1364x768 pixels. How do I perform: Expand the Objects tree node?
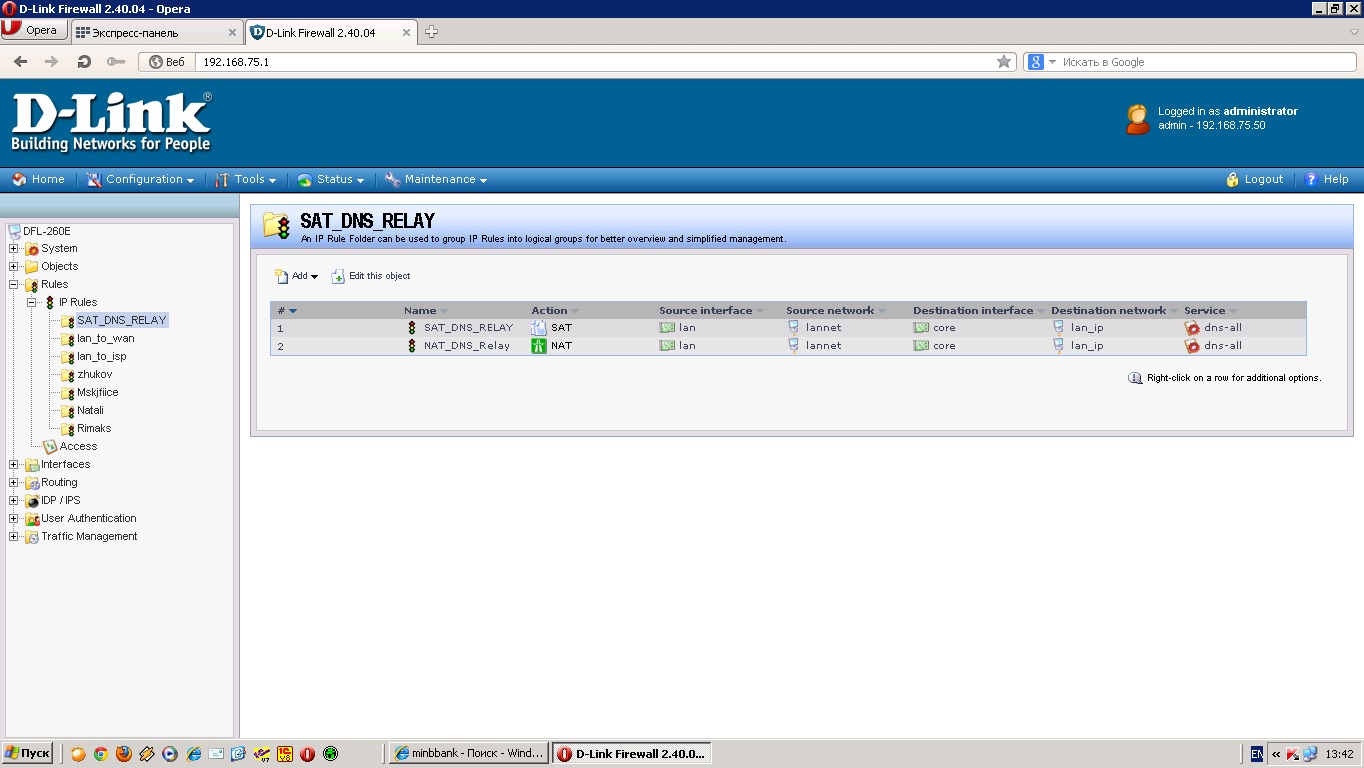14,267
